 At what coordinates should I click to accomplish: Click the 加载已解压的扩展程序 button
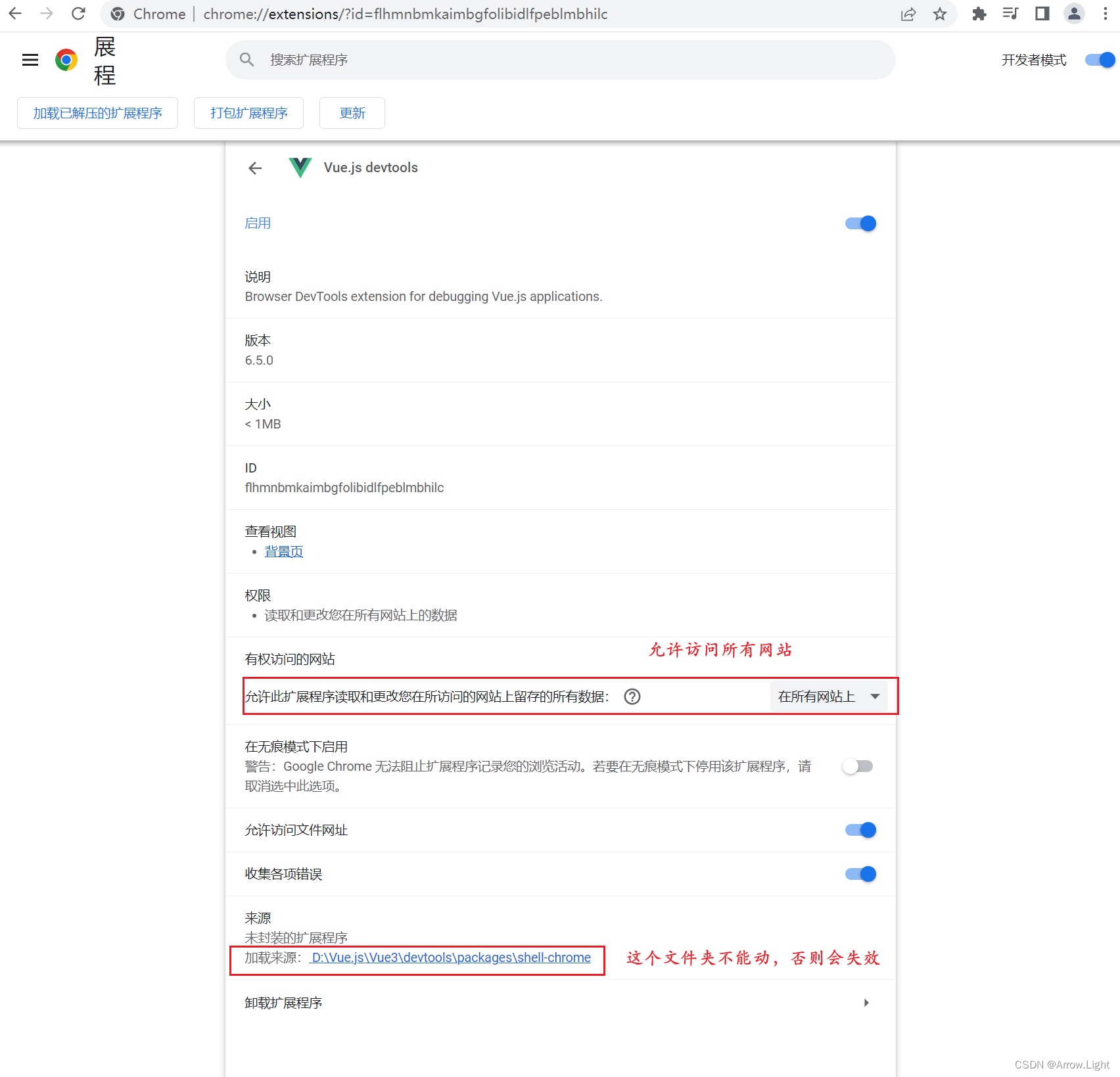[97, 113]
